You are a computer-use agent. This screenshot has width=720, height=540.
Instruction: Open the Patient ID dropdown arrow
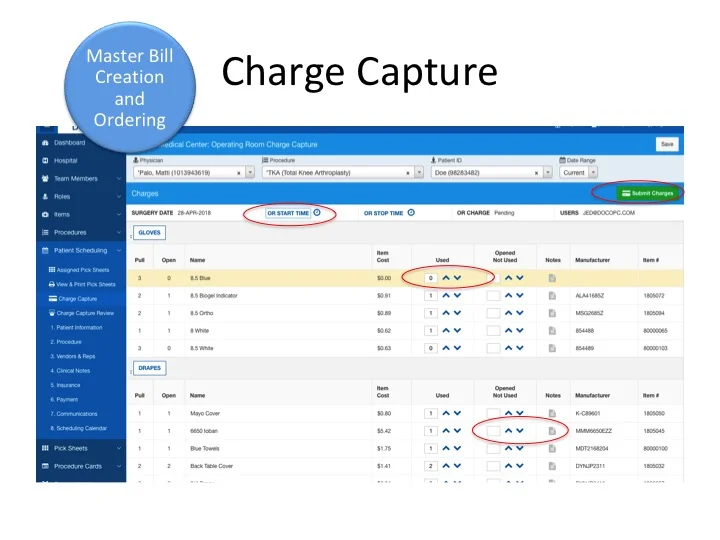[547, 173]
